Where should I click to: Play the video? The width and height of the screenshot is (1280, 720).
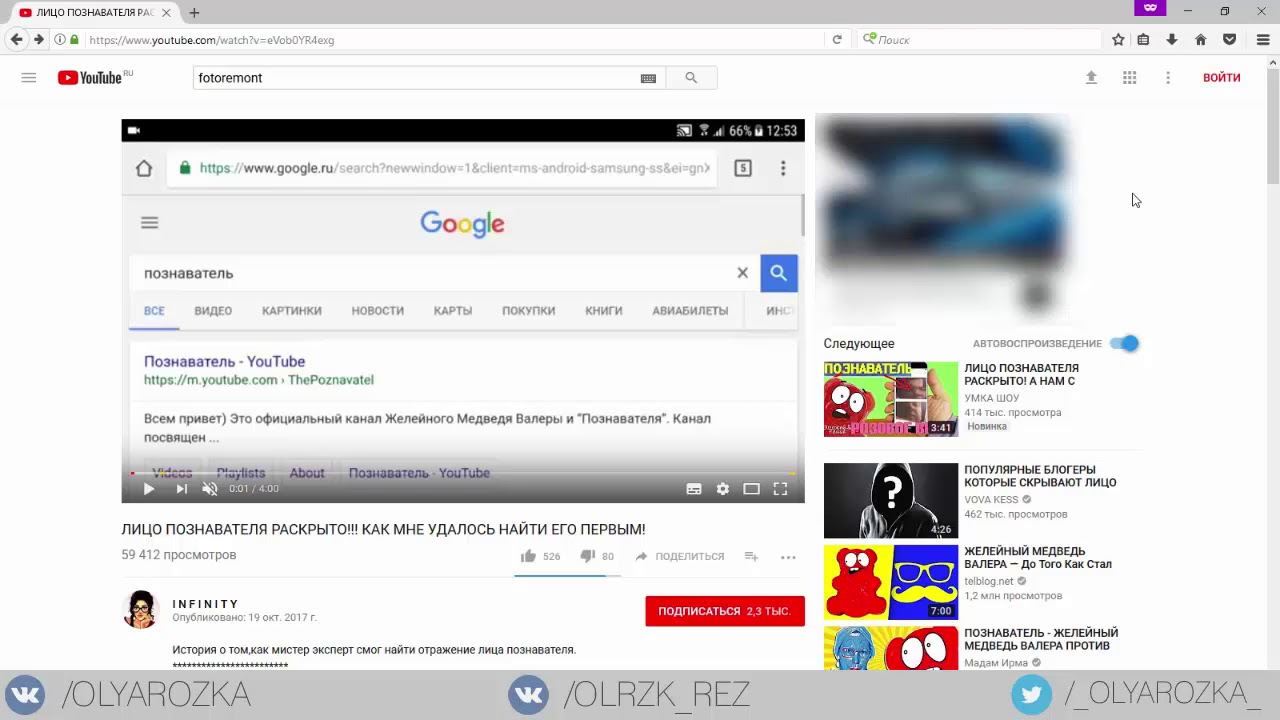click(x=148, y=489)
